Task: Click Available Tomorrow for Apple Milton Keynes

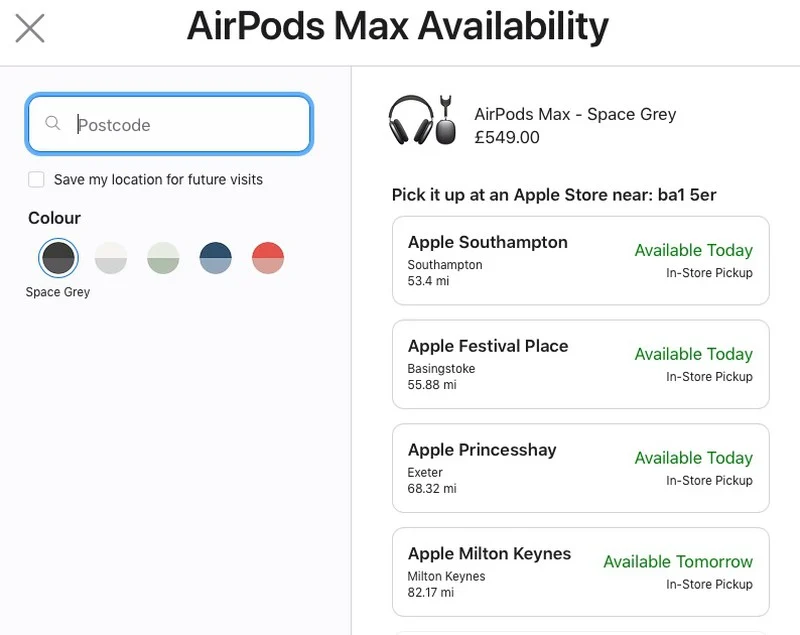Action: click(678, 561)
